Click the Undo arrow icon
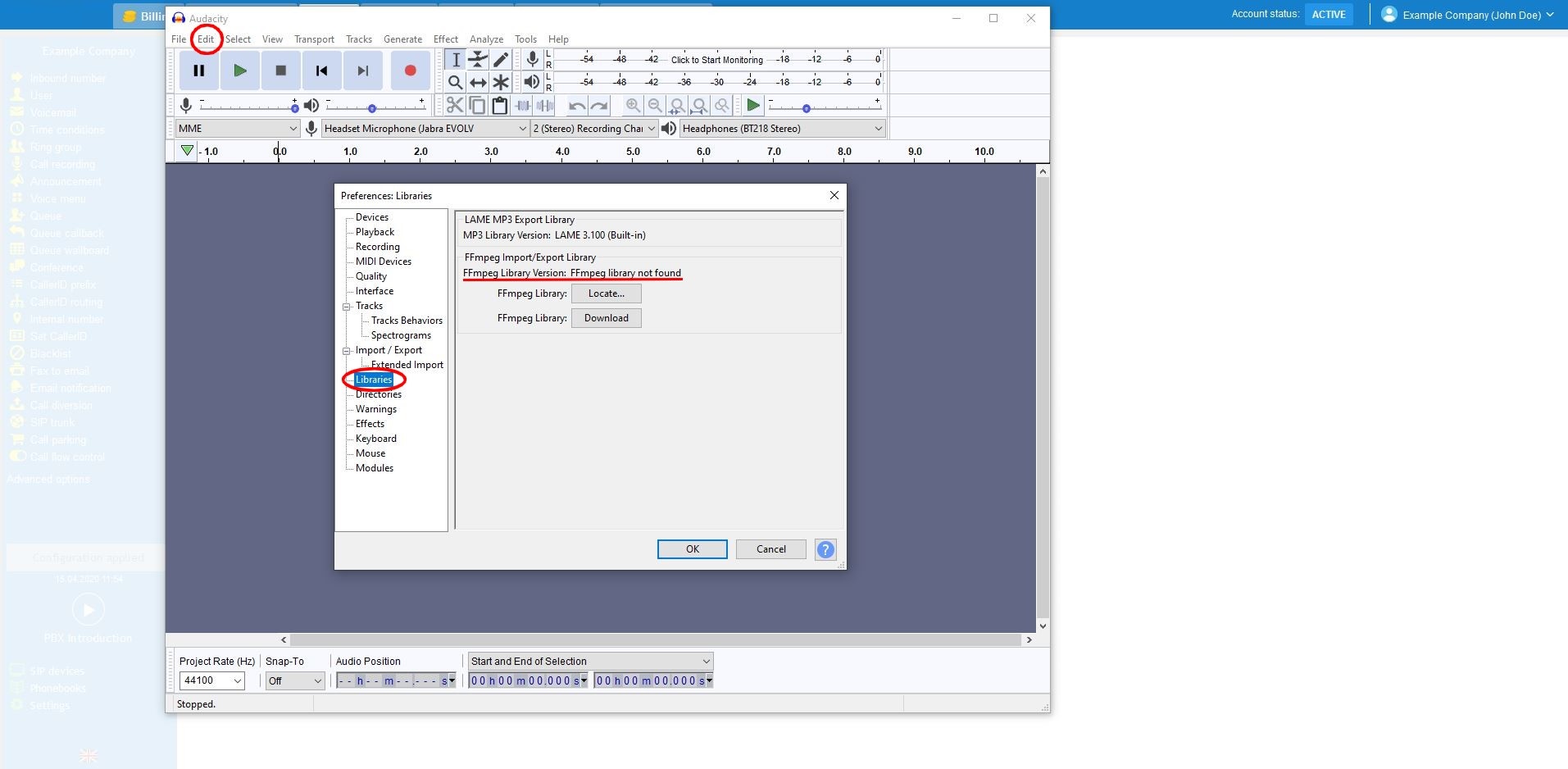The height and width of the screenshot is (769, 1568). click(x=577, y=105)
